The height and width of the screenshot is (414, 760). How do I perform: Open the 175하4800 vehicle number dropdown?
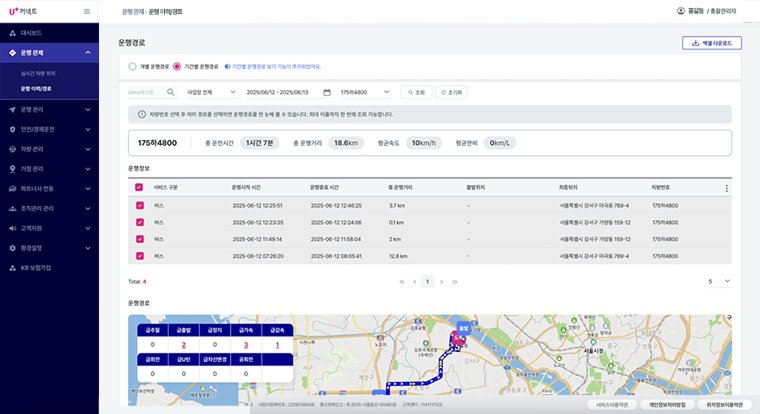pyautogui.click(x=364, y=92)
